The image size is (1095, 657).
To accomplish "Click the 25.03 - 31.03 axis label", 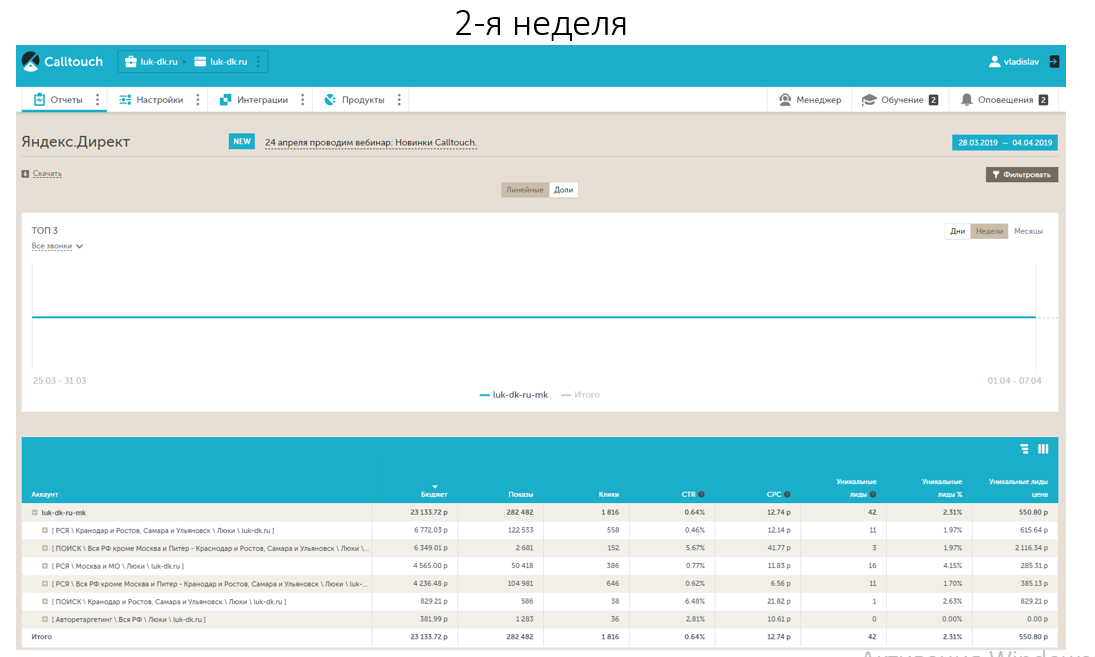I will tap(59, 381).
